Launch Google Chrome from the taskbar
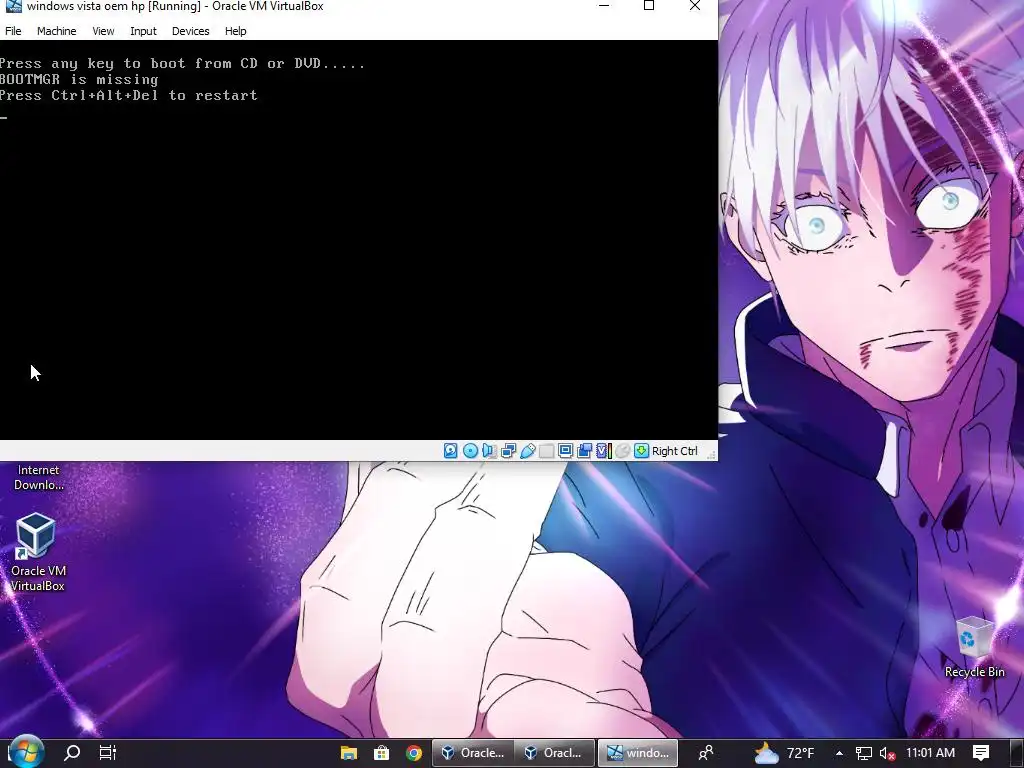 coord(414,753)
